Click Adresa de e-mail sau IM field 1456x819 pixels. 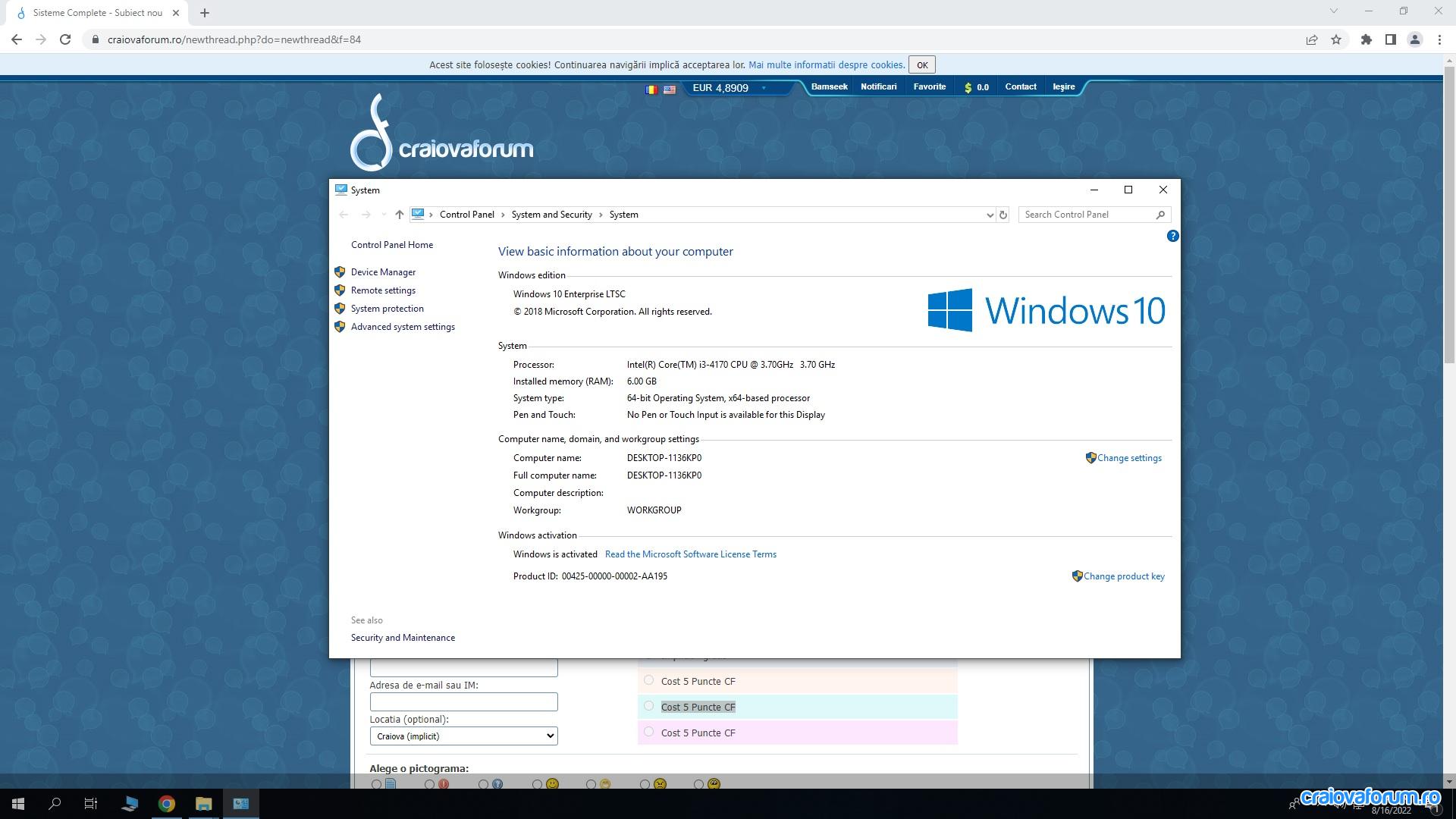tap(463, 701)
